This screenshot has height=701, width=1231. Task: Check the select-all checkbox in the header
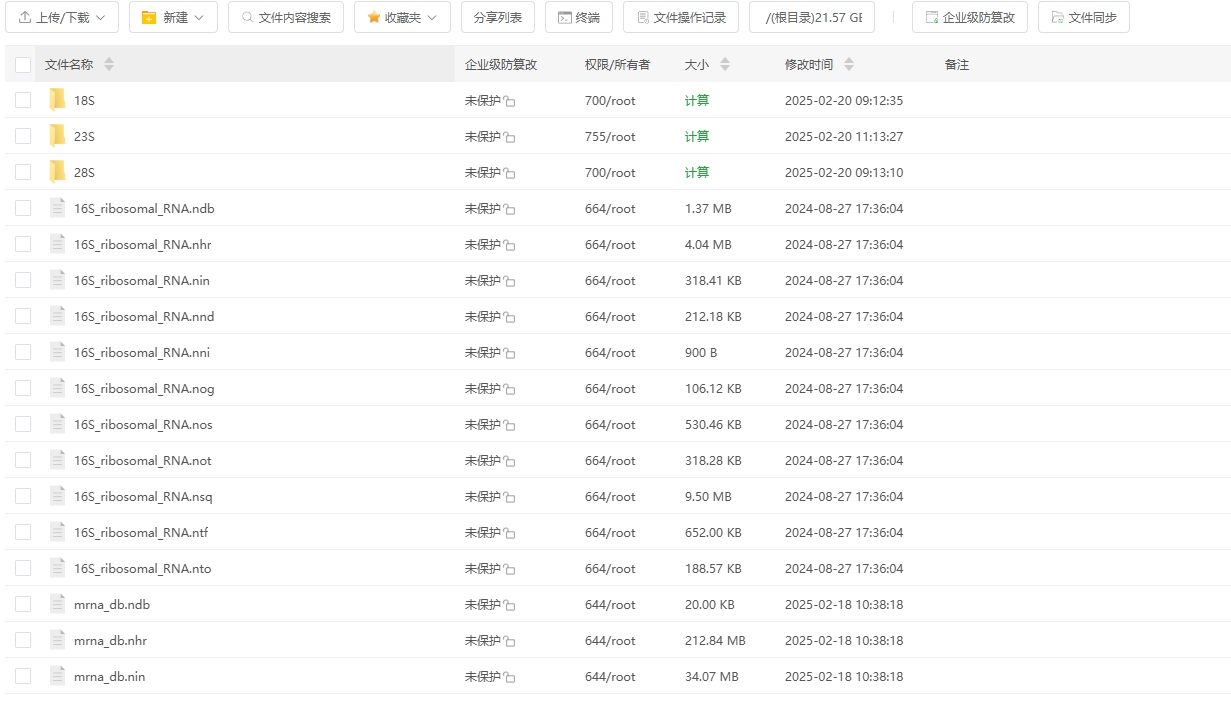coord(22,63)
